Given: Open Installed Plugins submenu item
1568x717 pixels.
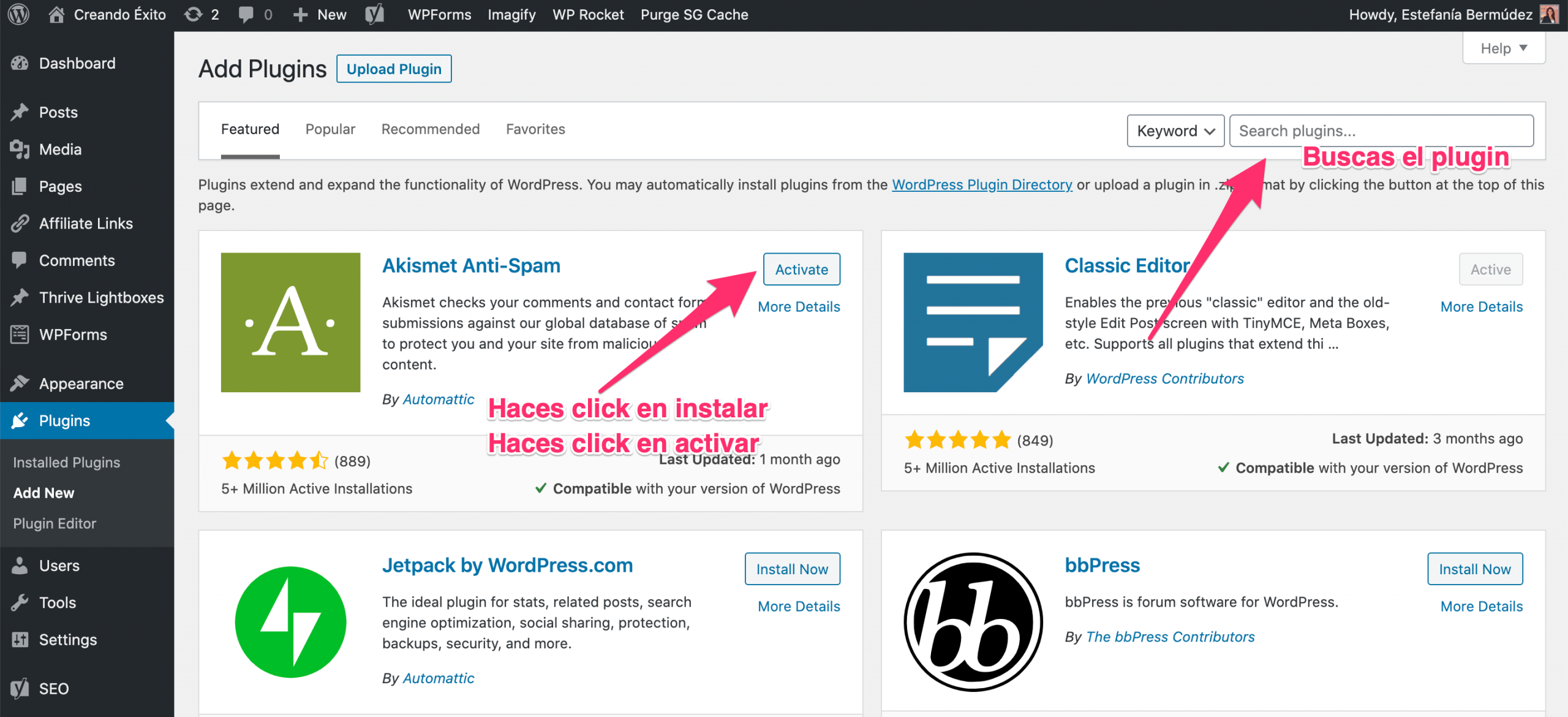Looking at the screenshot, I should (67, 462).
